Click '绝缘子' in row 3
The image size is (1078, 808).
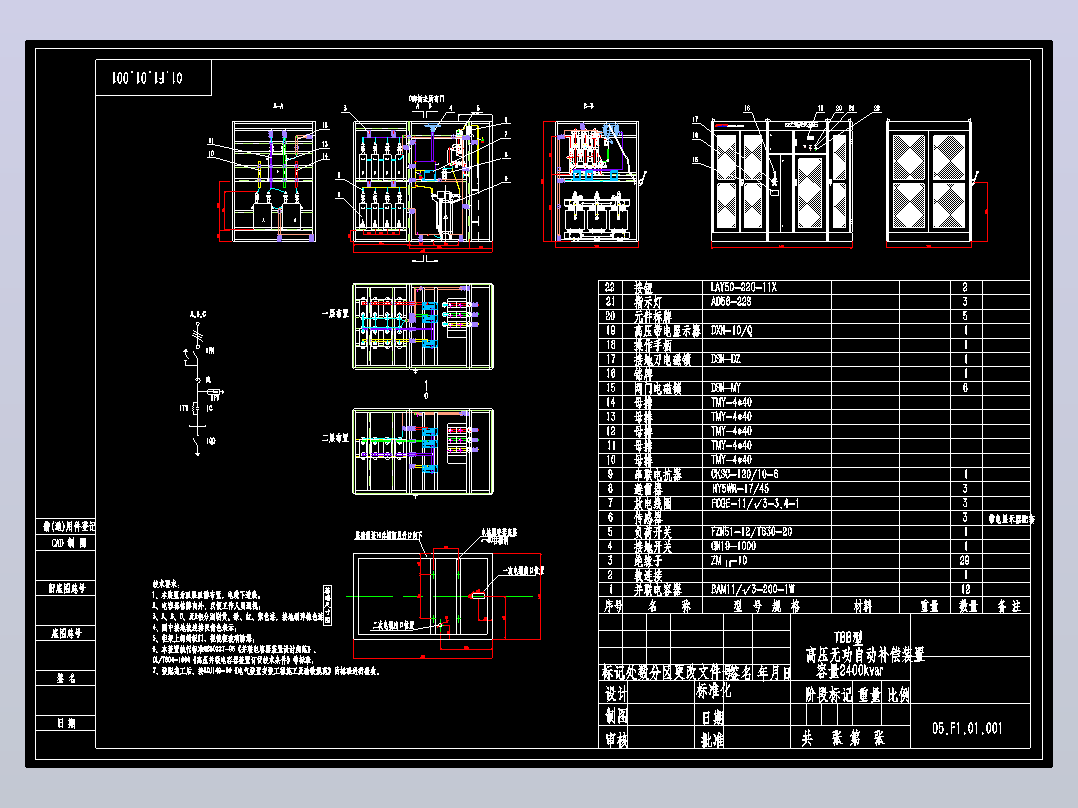click(x=648, y=560)
